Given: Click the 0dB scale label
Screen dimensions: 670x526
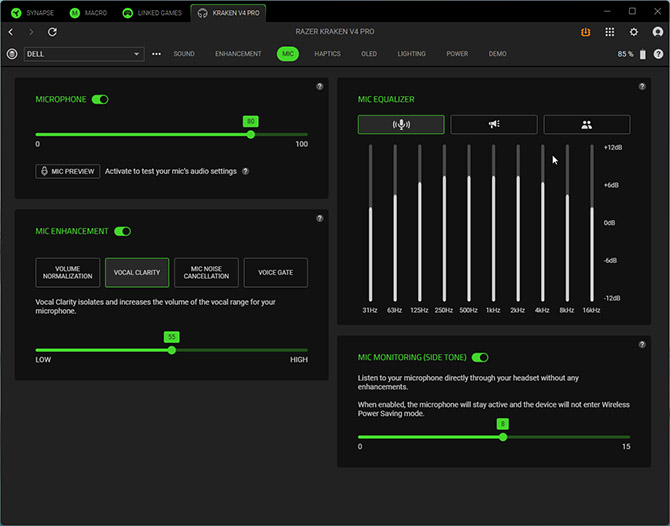Looking at the screenshot, I should coord(609,223).
